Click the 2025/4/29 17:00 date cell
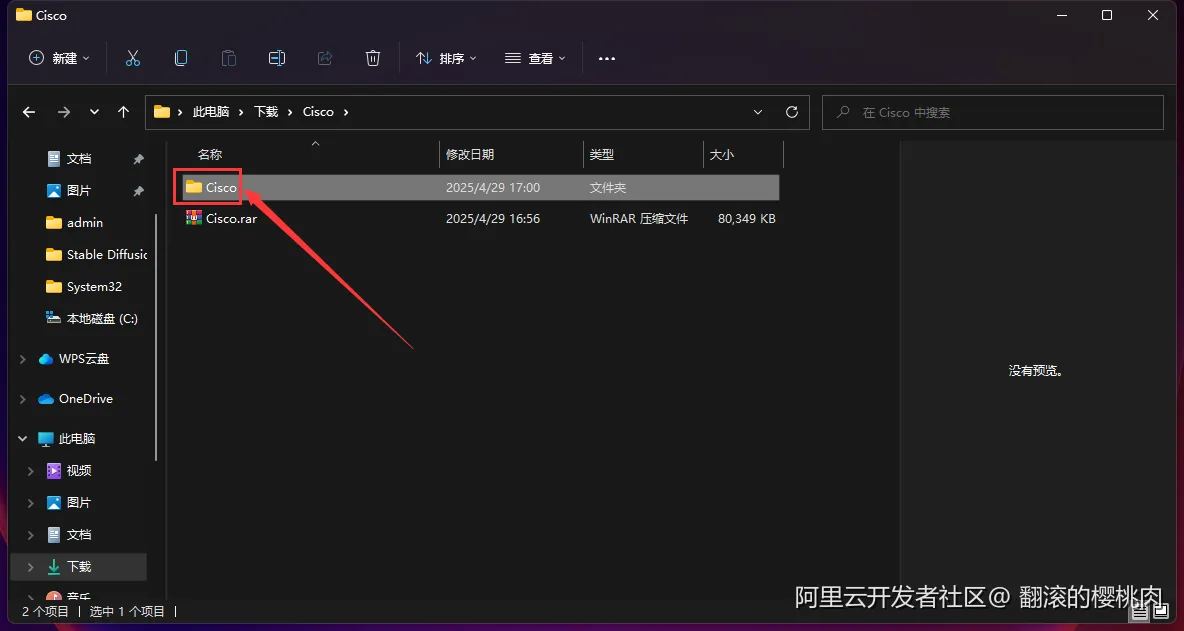The image size is (1184, 631). coord(493,187)
